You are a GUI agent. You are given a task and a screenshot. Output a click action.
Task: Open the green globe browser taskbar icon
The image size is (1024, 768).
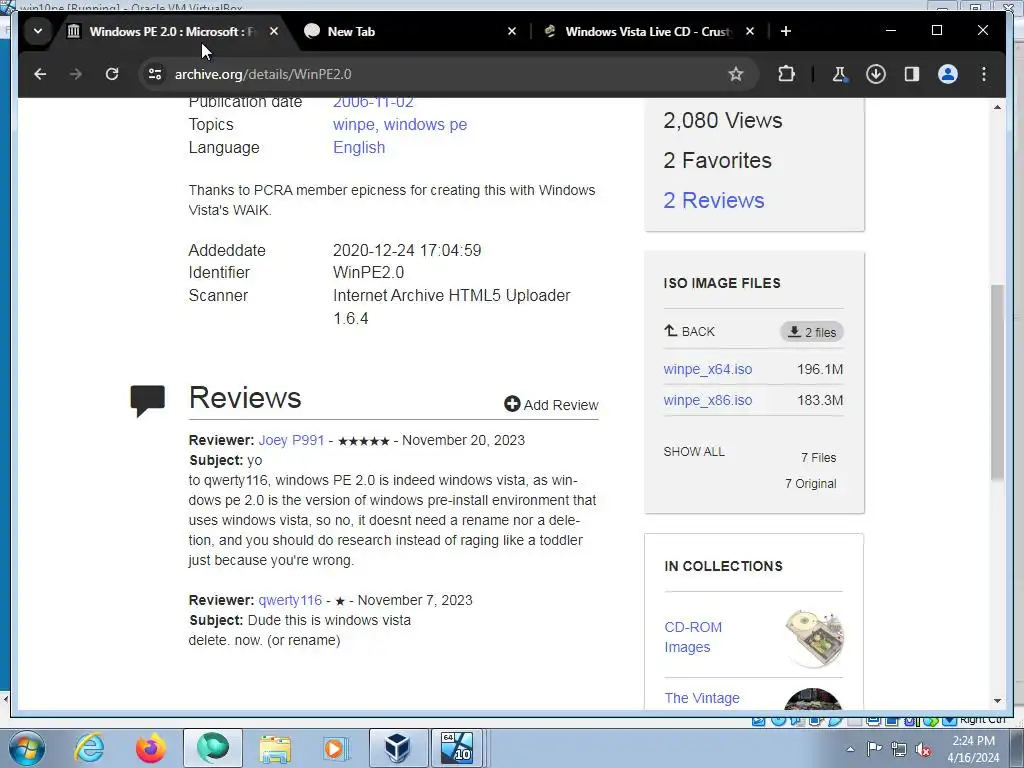pos(213,748)
